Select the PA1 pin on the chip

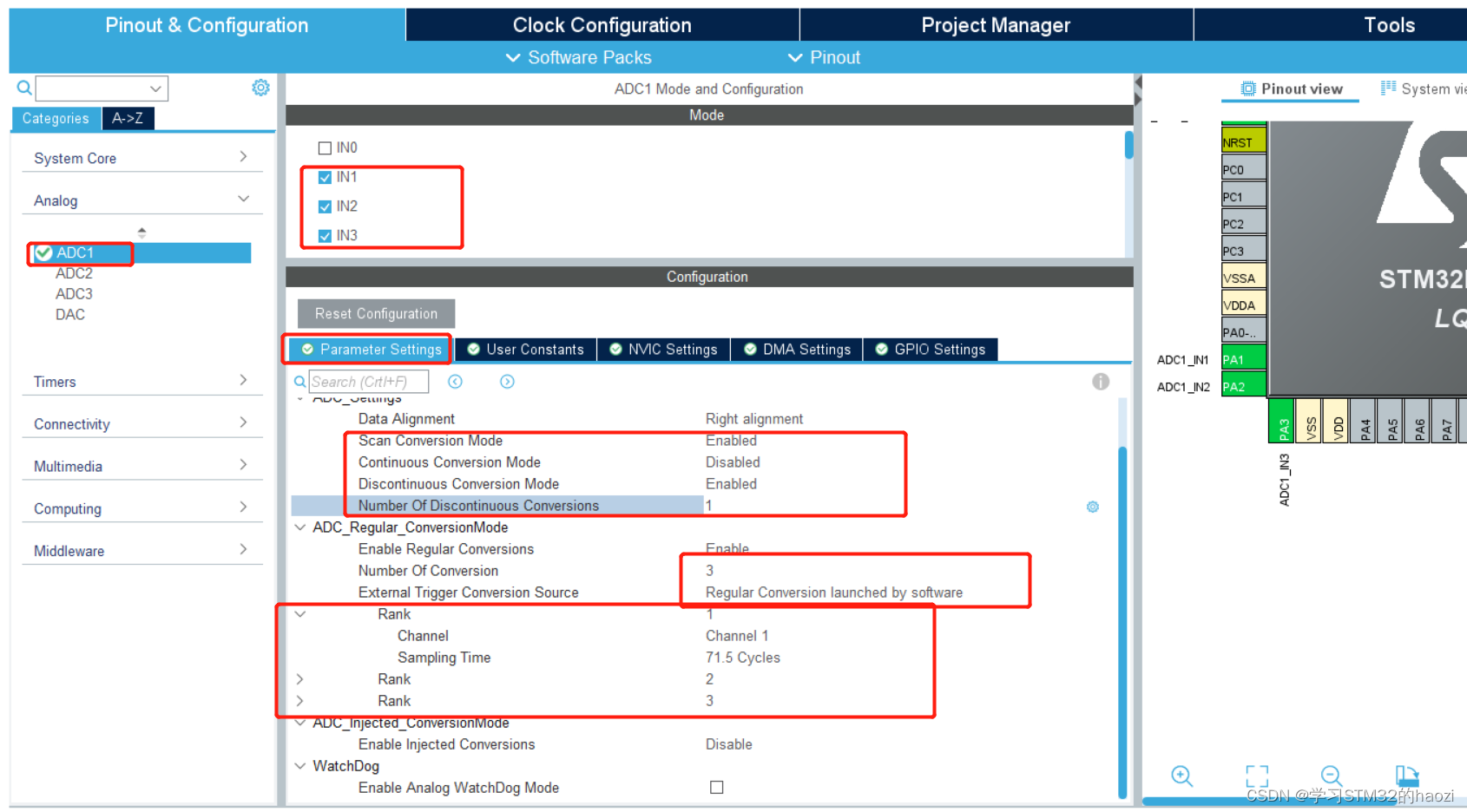1243,359
